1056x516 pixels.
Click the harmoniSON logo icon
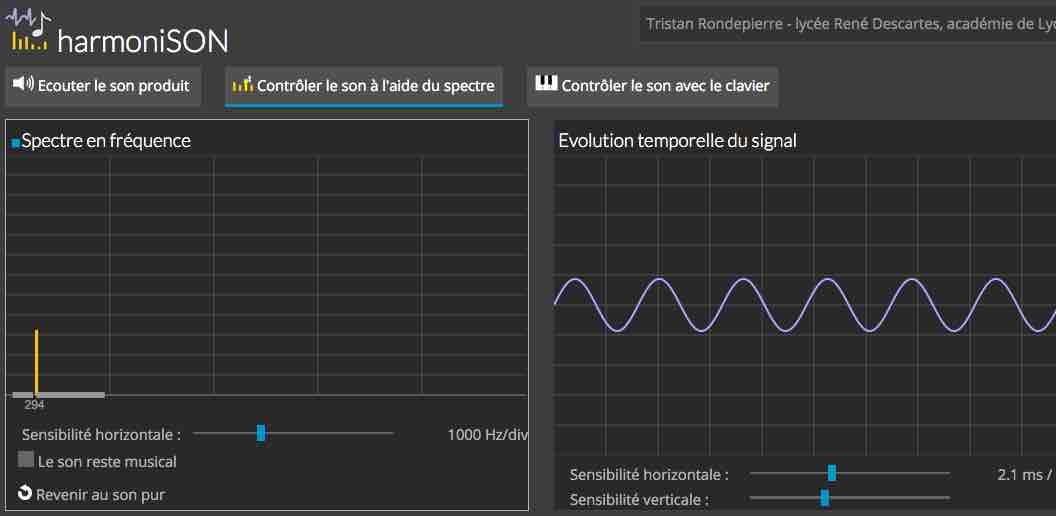(x=28, y=30)
